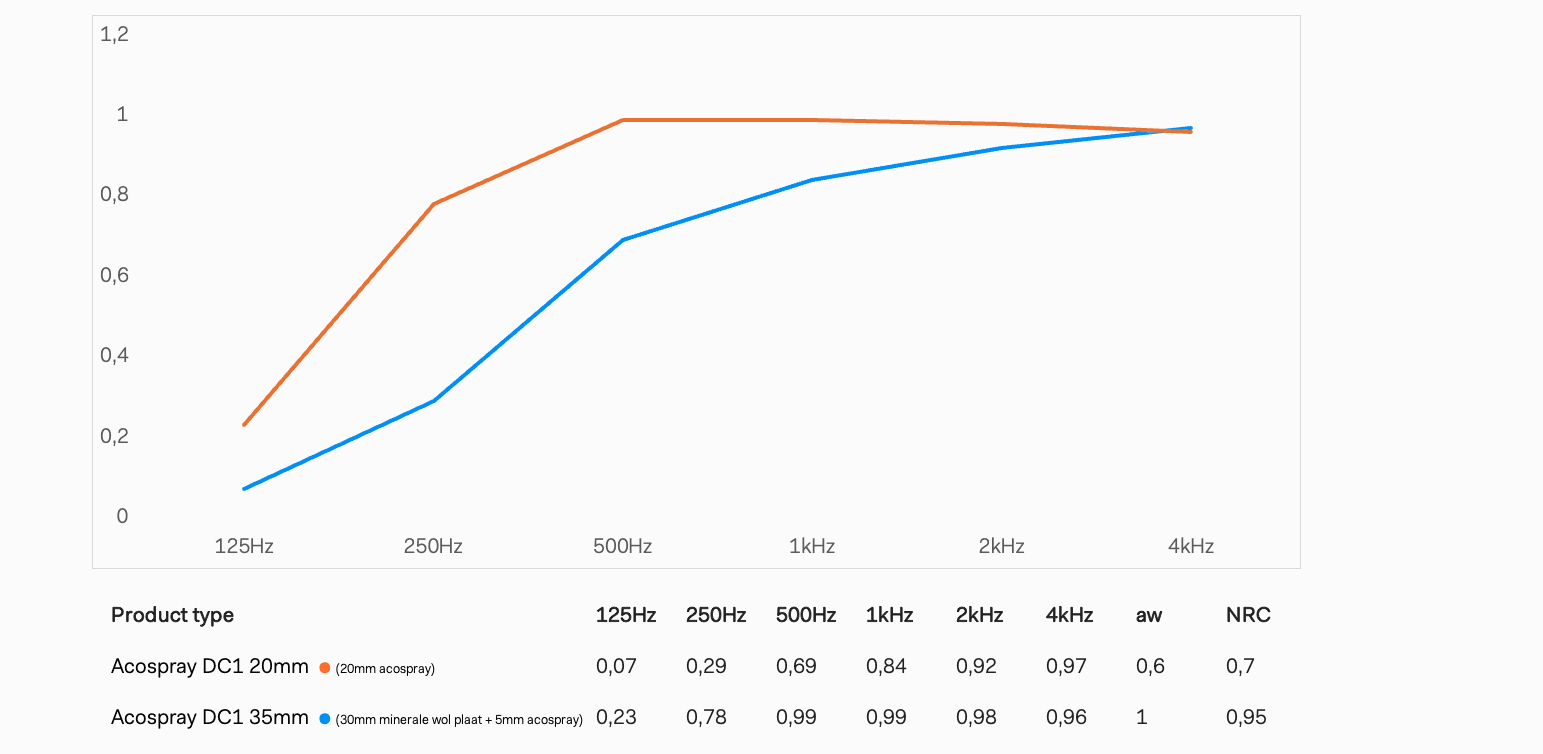The height and width of the screenshot is (754, 1543).
Task: Click the NRC column header
Action: [1248, 615]
